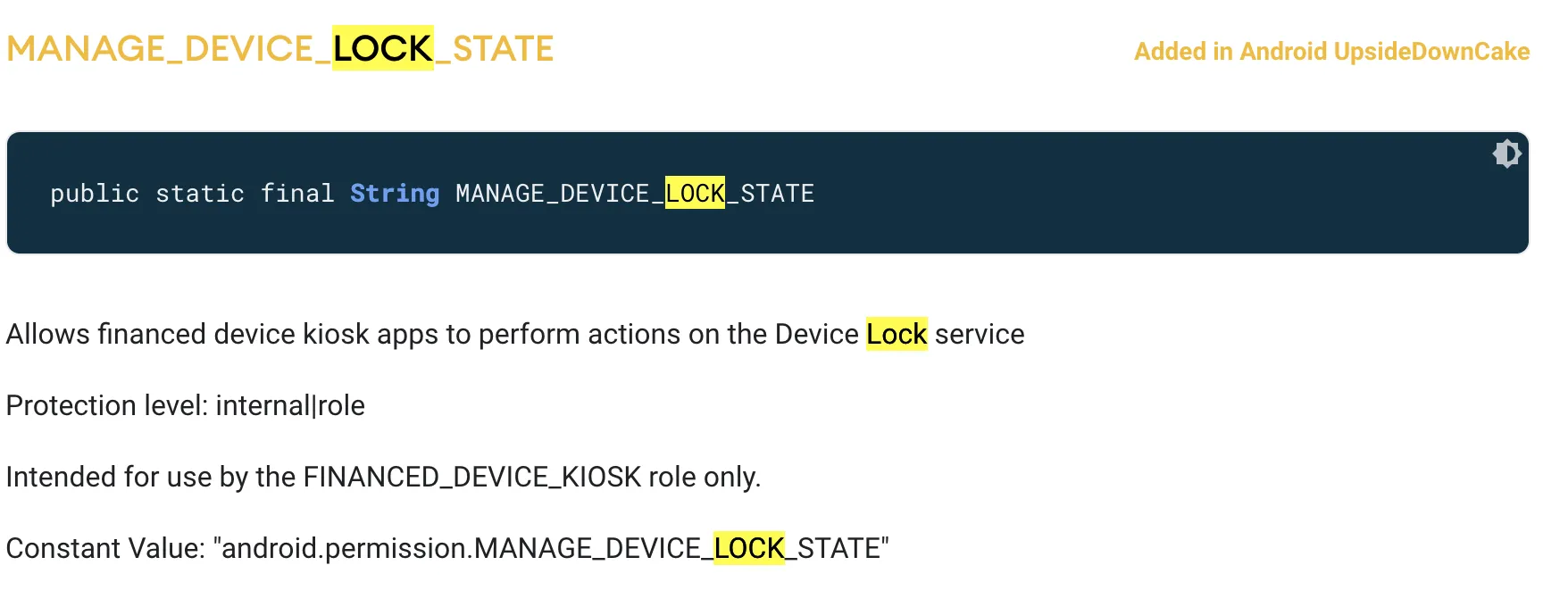Click the Constant Value label

point(106,548)
